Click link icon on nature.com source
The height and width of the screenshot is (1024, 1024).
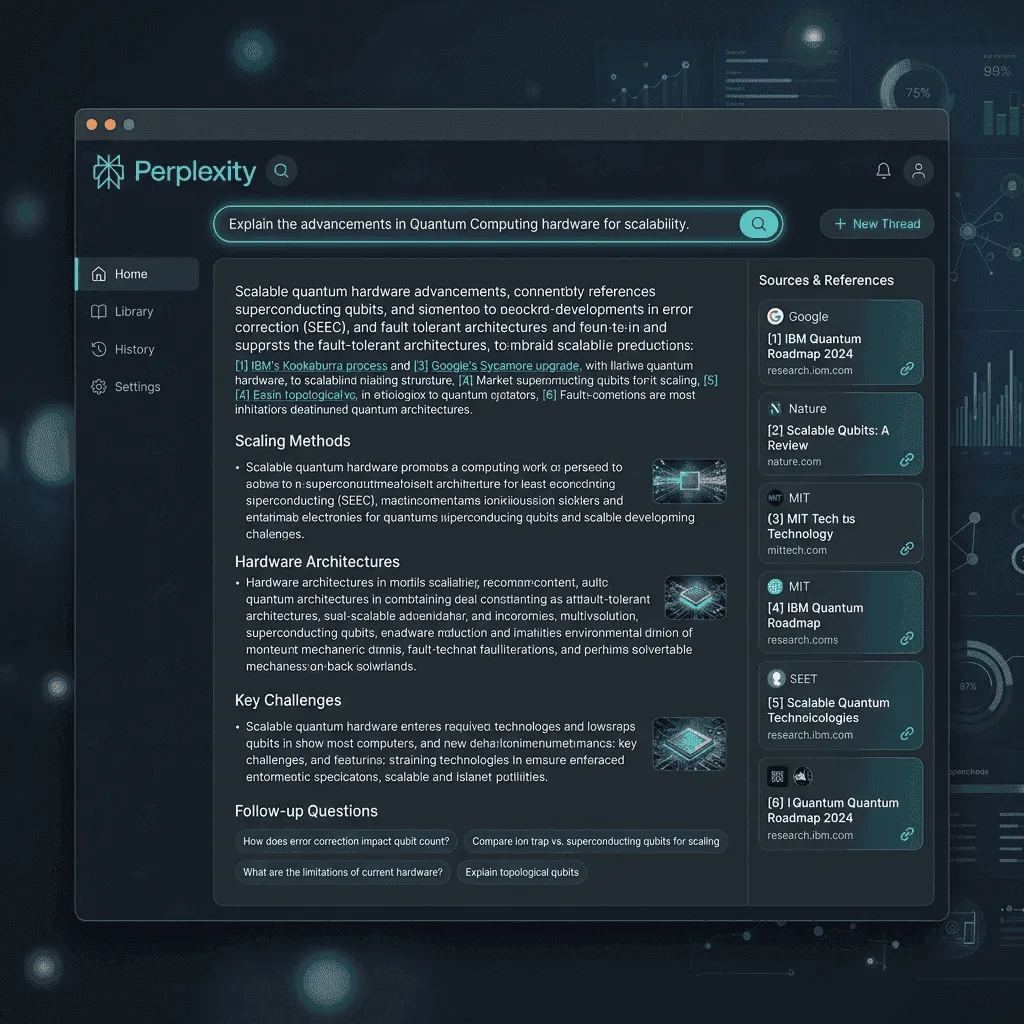[907, 460]
